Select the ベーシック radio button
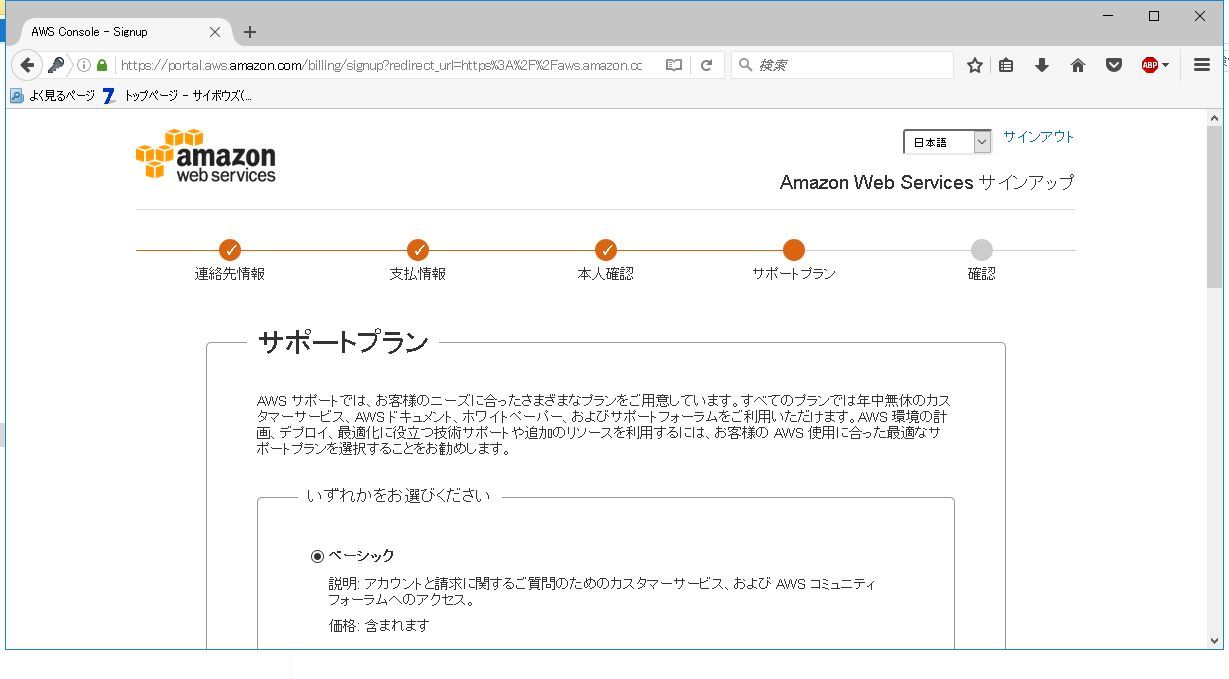 pos(318,556)
